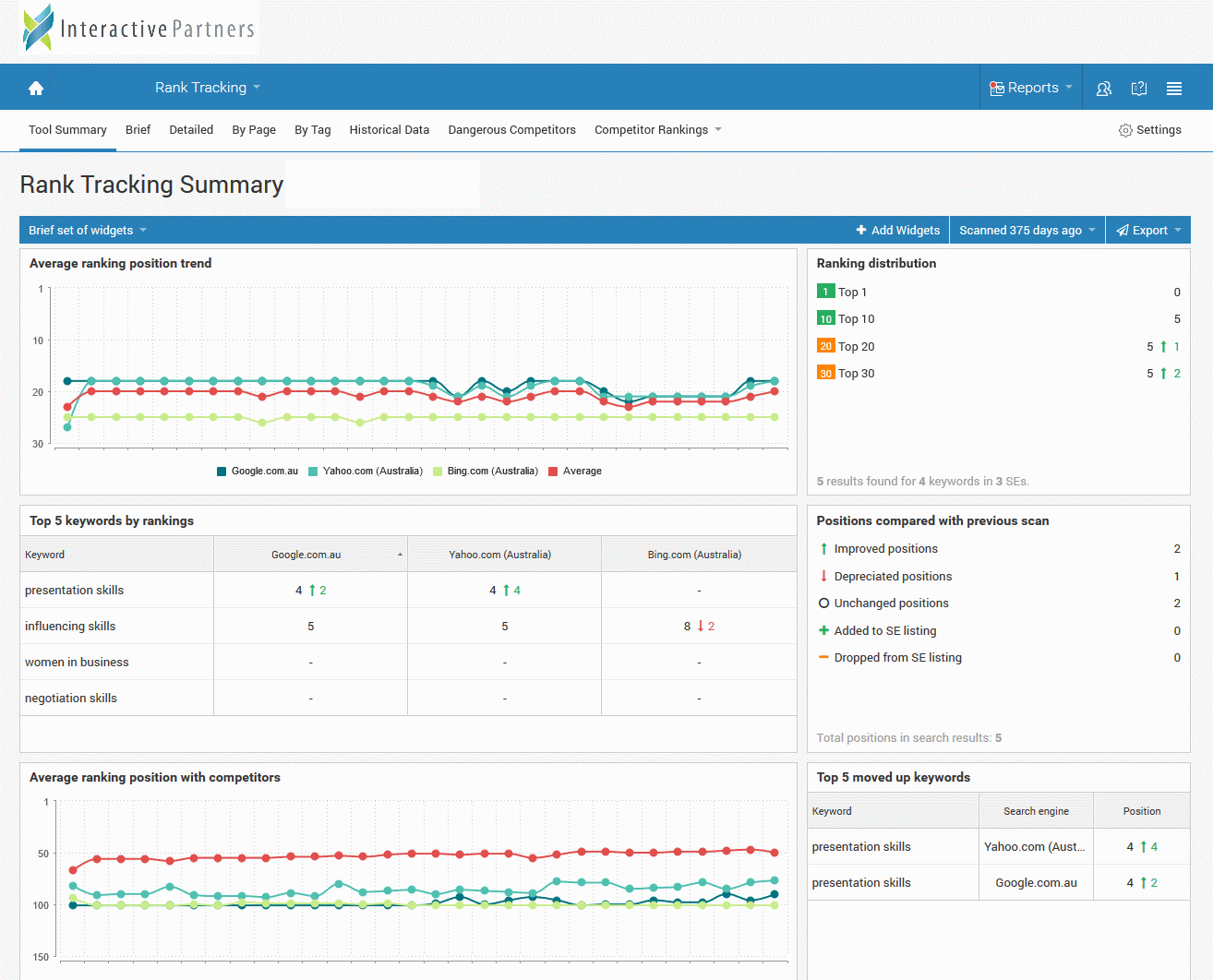The width and height of the screenshot is (1213, 980).
Task: Open the users icon in top bar
Action: click(1103, 89)
